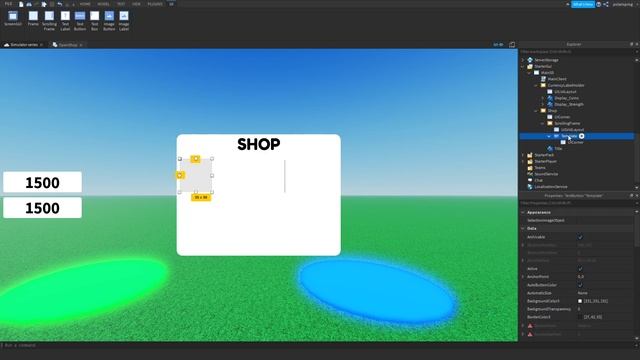The height and width of the screenshot is (360, 640).
Task: Open the BackgroundColor3 white color swatch
Action: tap(580, 301)
